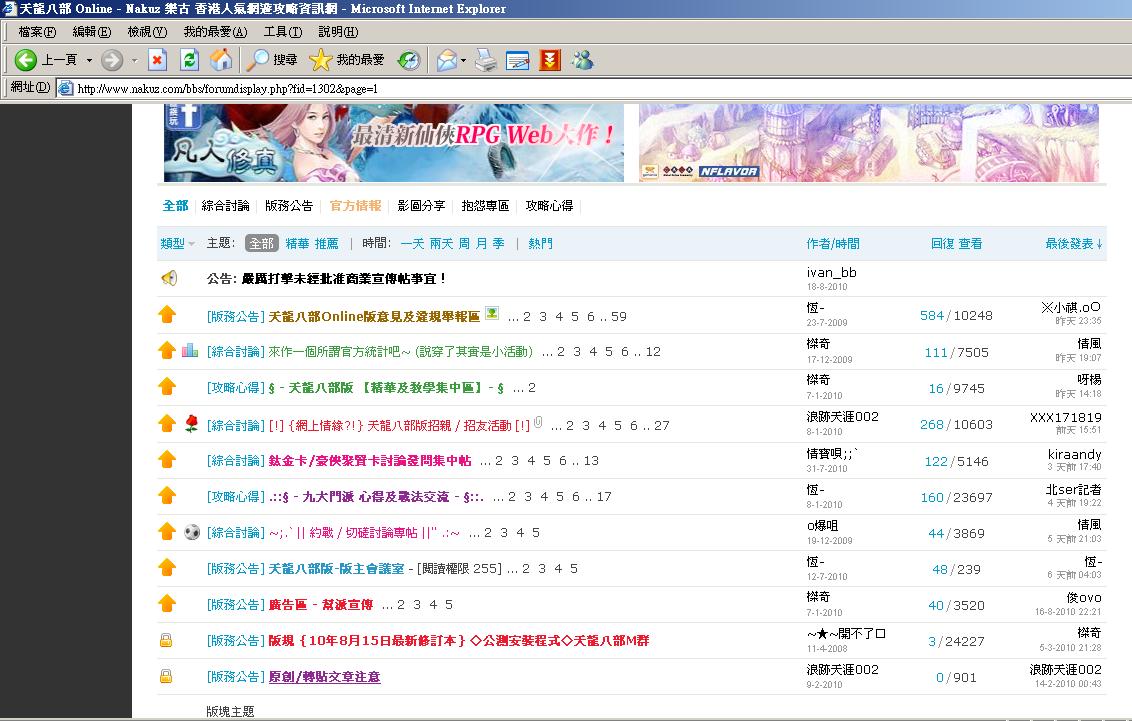
Task: Show 熱門 hot threads
Action: 540,244
